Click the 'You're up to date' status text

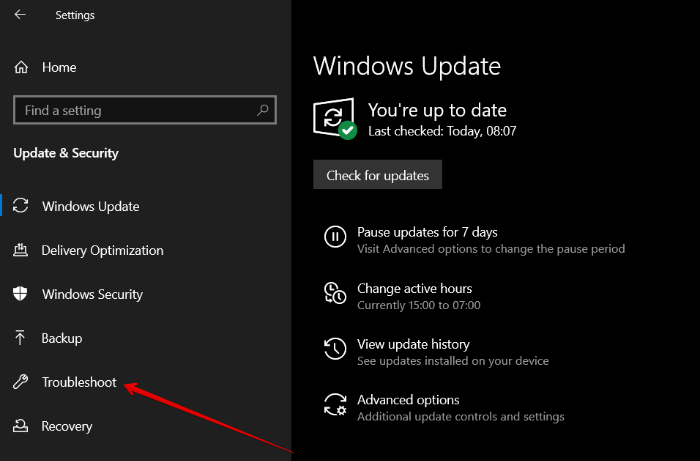point(437,110)
